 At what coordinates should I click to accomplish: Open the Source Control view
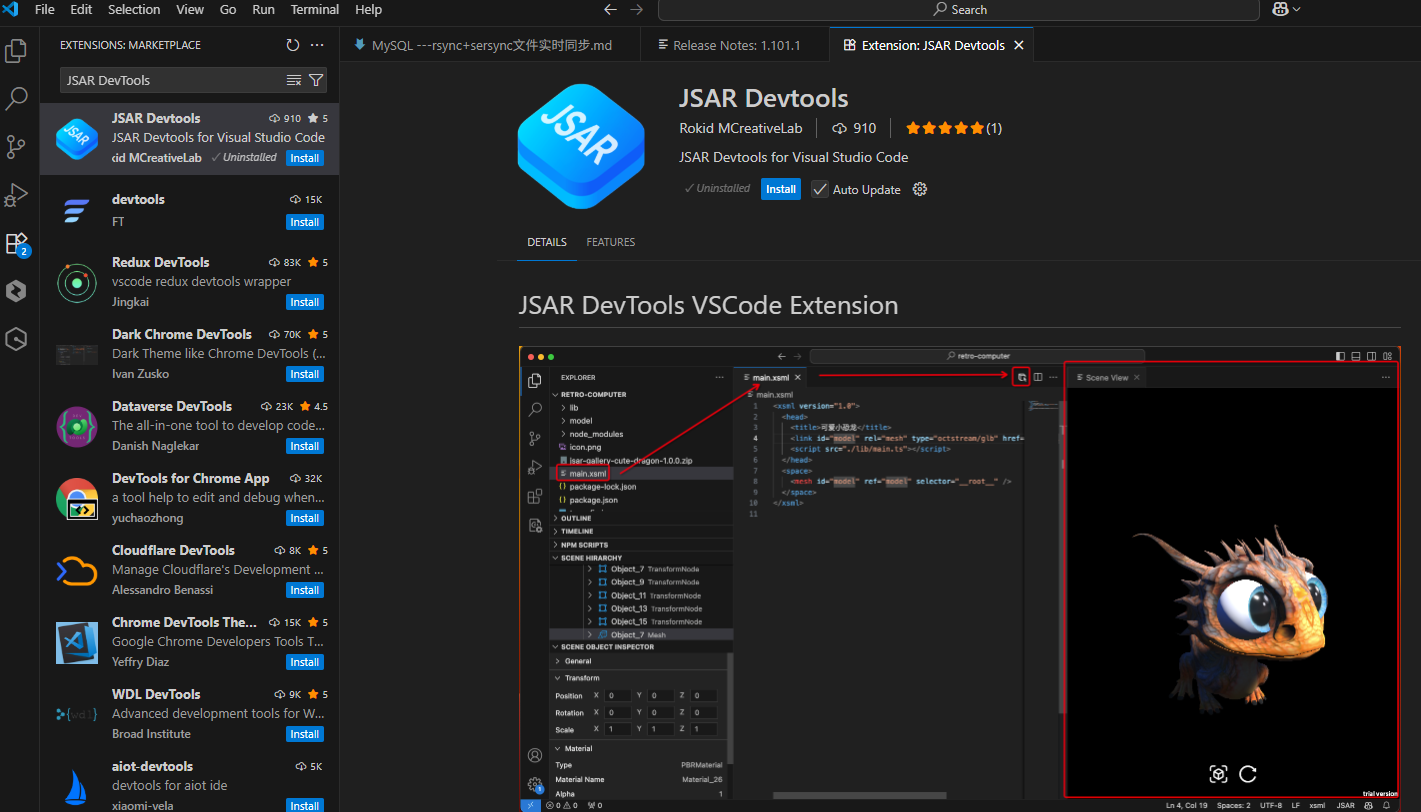click(x=16, y=146)
